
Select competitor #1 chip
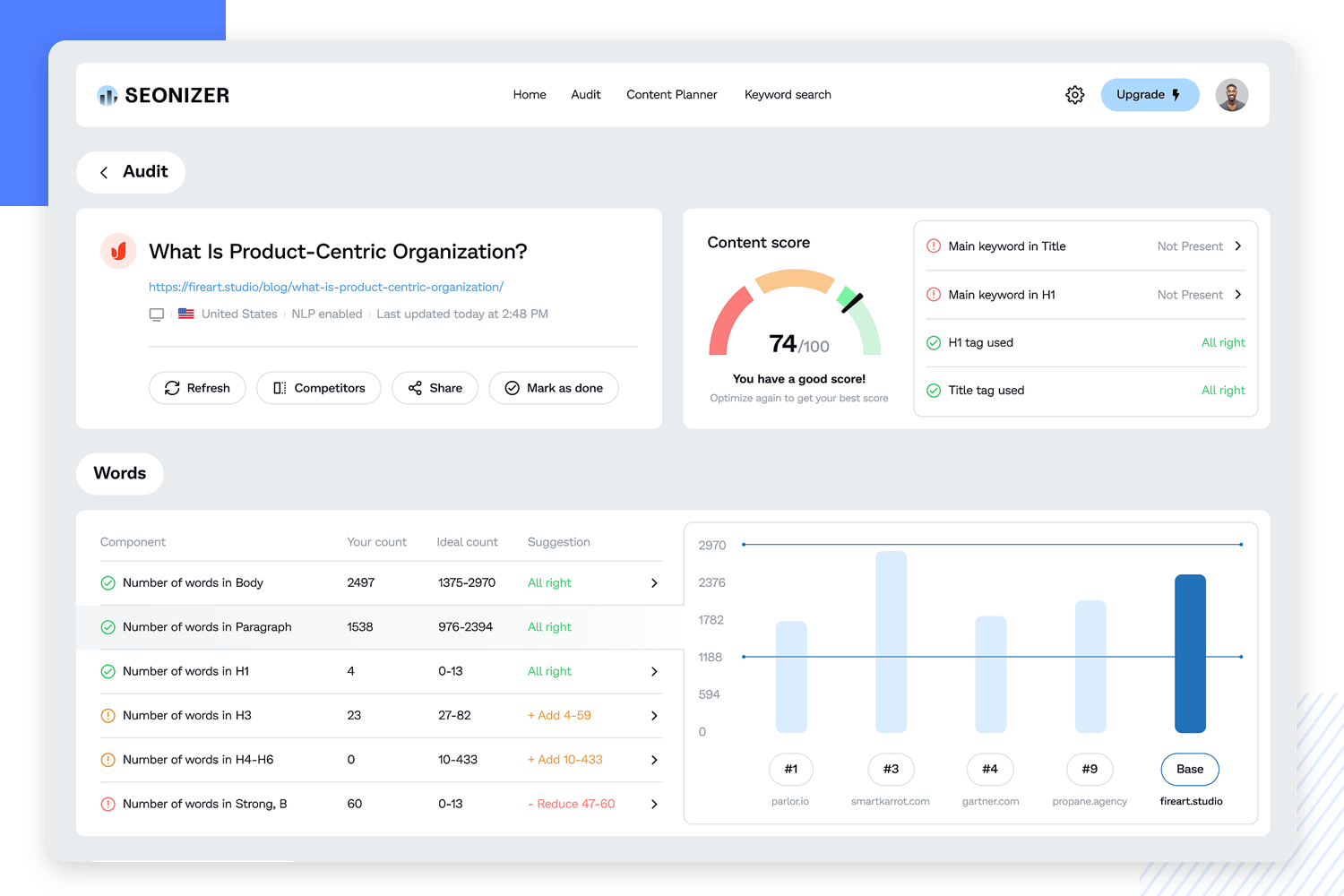coord(791,770)
